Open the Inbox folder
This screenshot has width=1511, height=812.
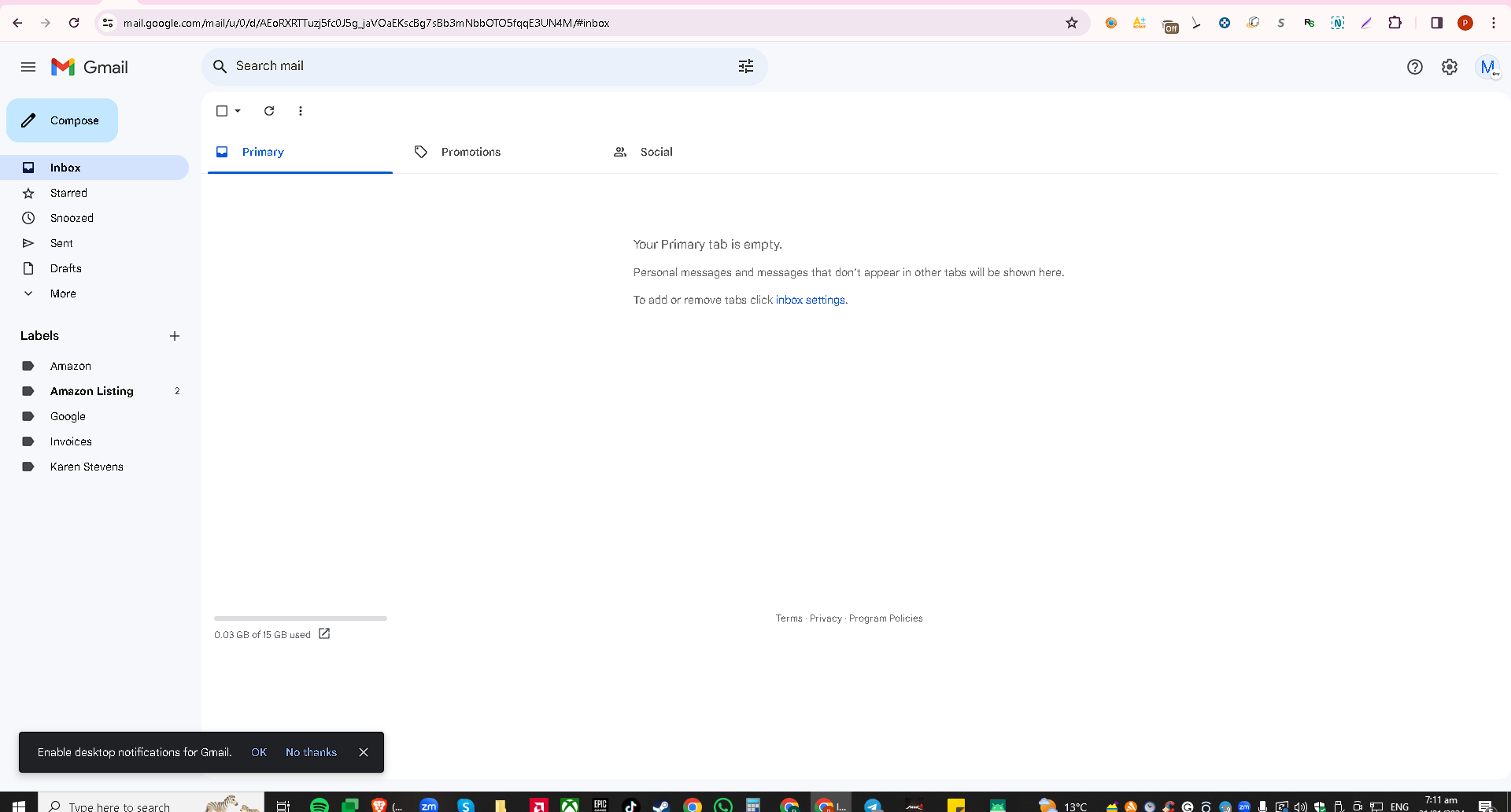(x=94, y=168)
